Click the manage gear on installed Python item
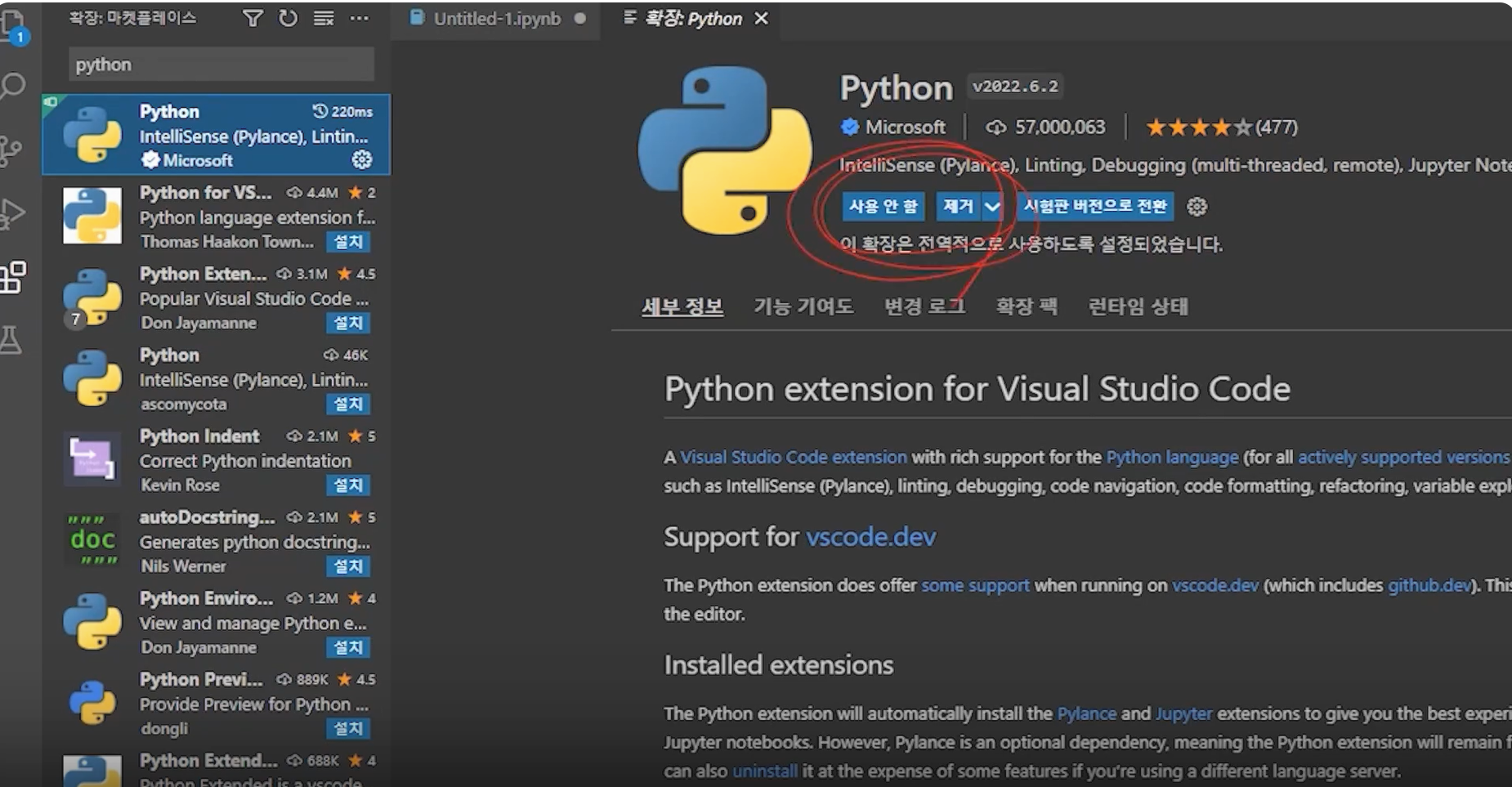The width and height of the screenshot is (1512, 787). coord(361,159)
